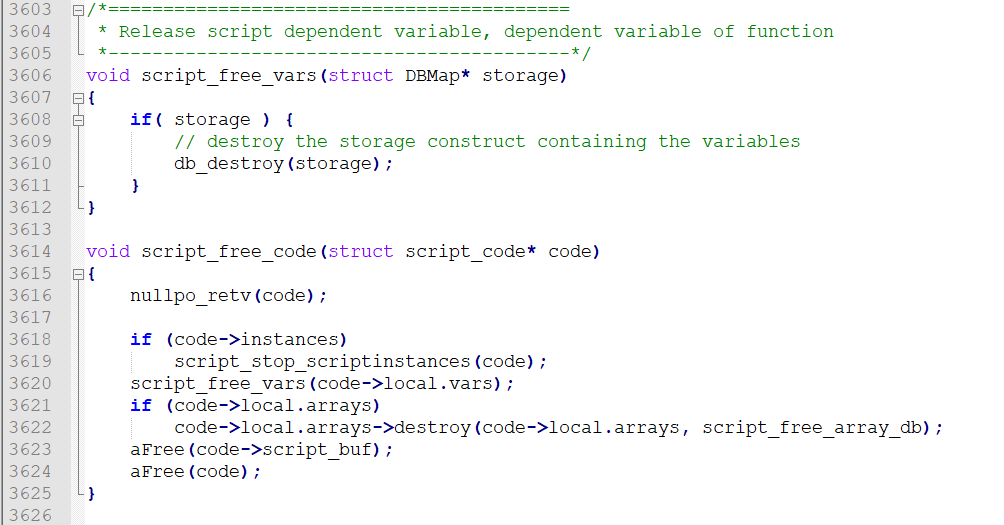Collapse the if storage block at line 3608
1004x525 pixels.
click(x=78, y=120)
